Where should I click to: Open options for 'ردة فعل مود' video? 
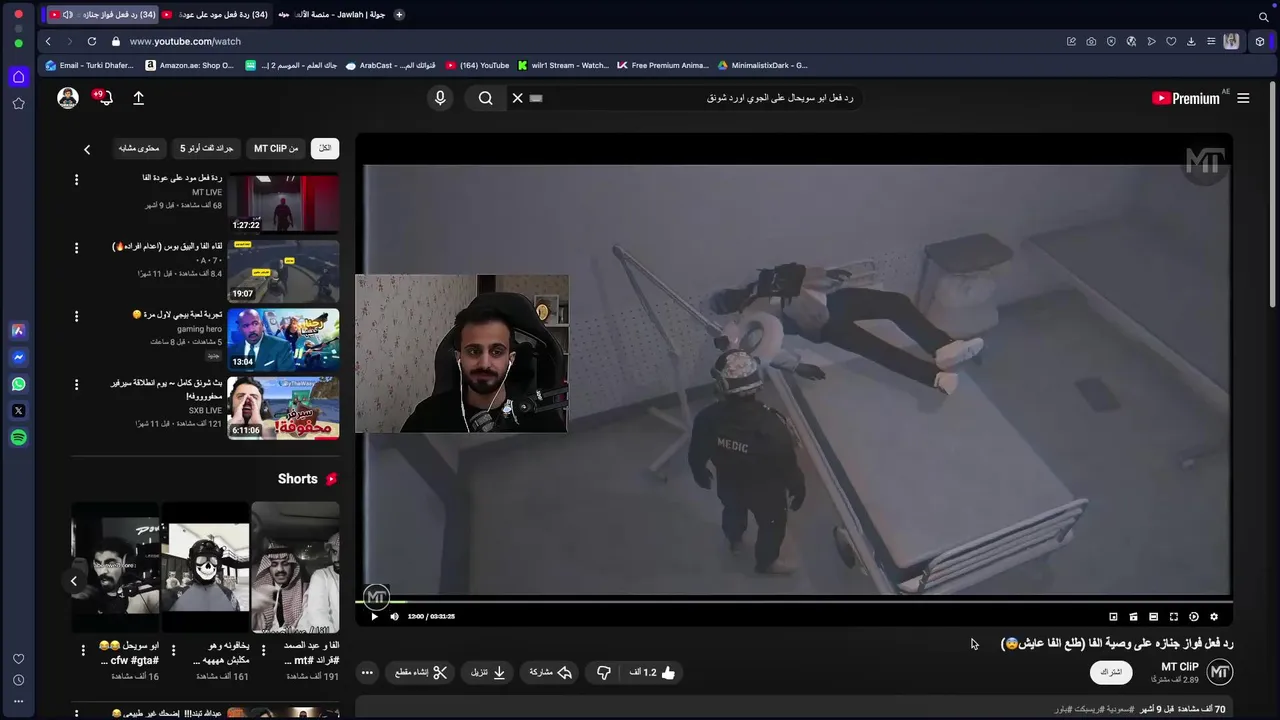click(x=76, y=180)
